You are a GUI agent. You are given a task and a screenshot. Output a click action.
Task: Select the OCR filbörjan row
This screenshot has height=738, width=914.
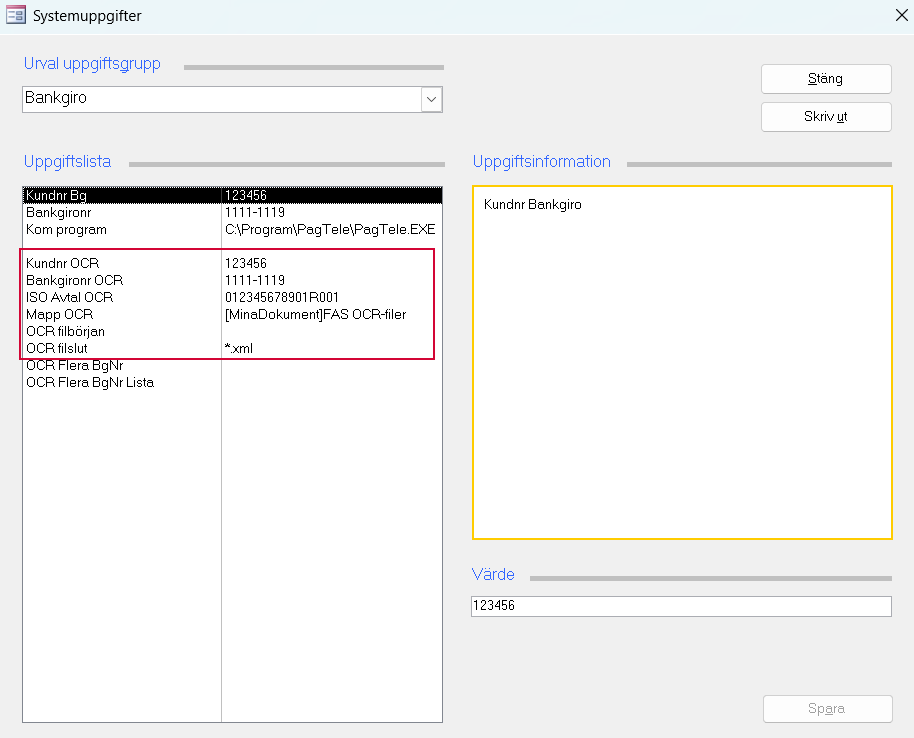coord(233,331)
